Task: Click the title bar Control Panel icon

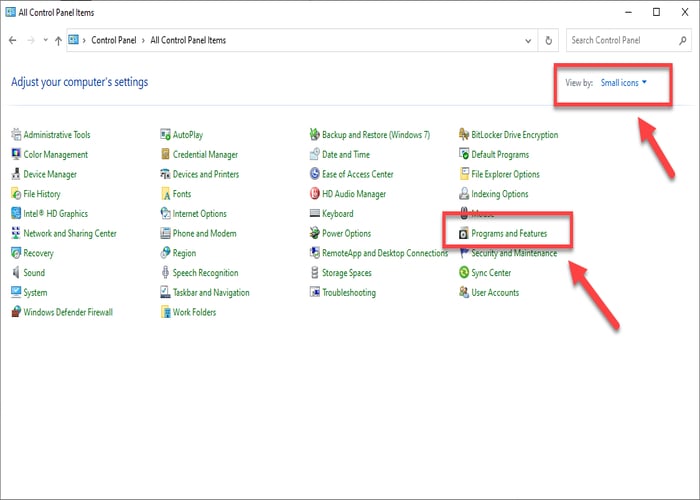Action: coord(10,12)
